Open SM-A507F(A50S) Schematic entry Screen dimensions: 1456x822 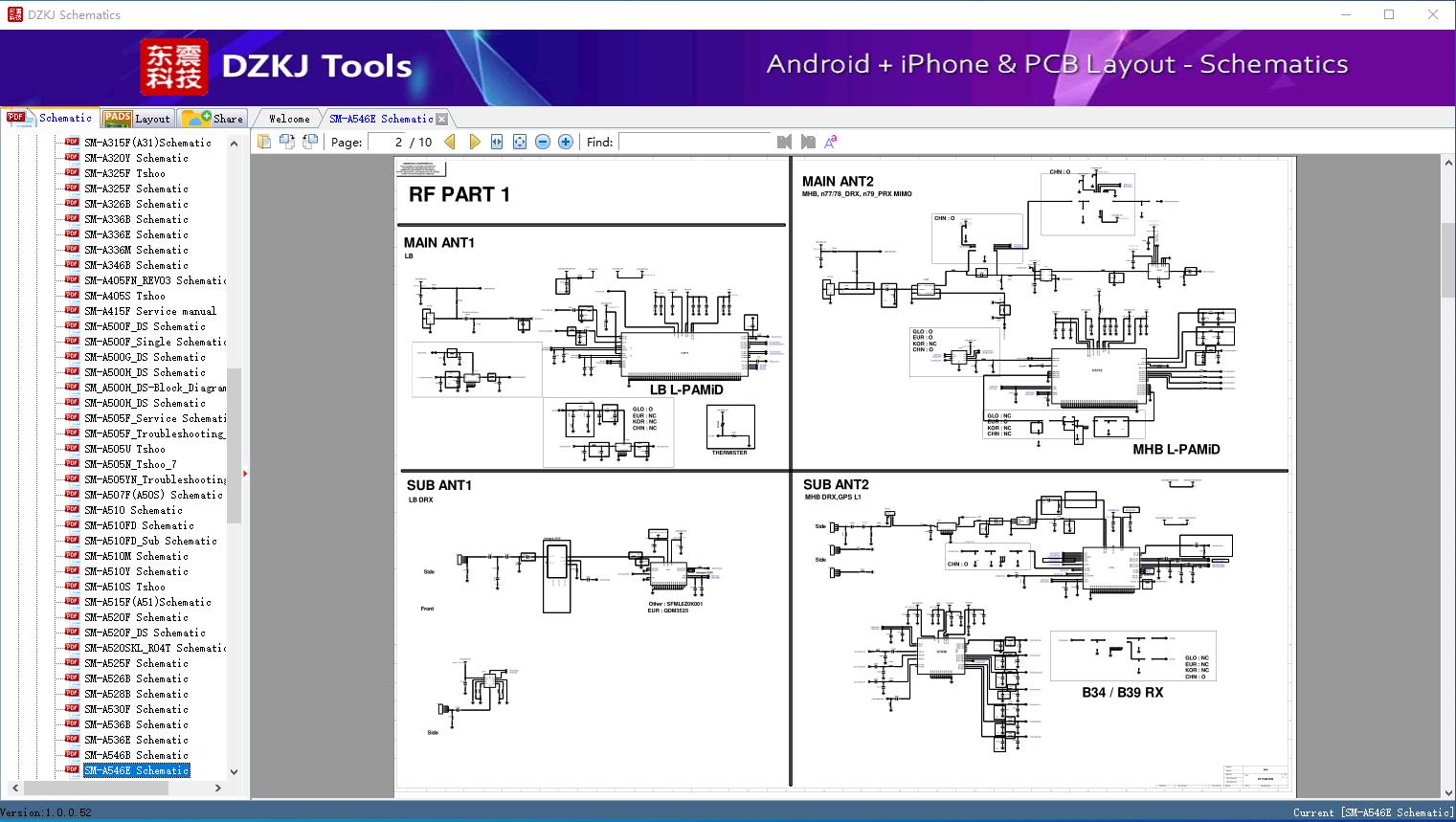click(x=153, y=495)
